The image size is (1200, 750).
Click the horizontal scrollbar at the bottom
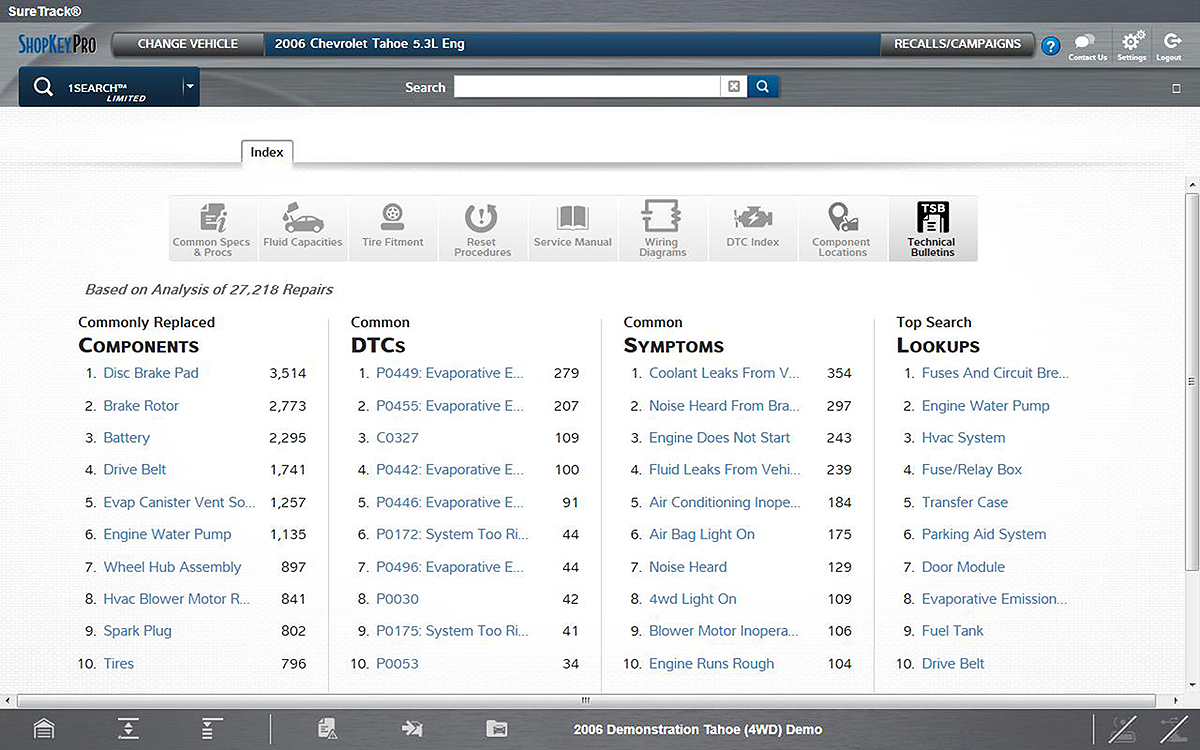pos(586,700)
